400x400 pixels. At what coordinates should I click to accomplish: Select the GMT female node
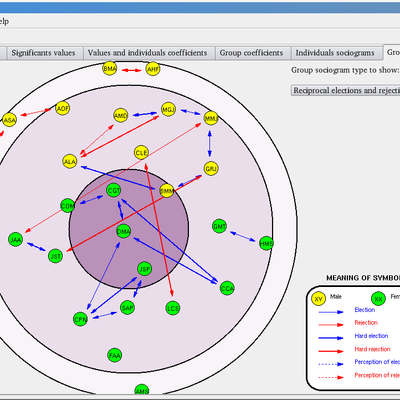click(x=219, y=227)
